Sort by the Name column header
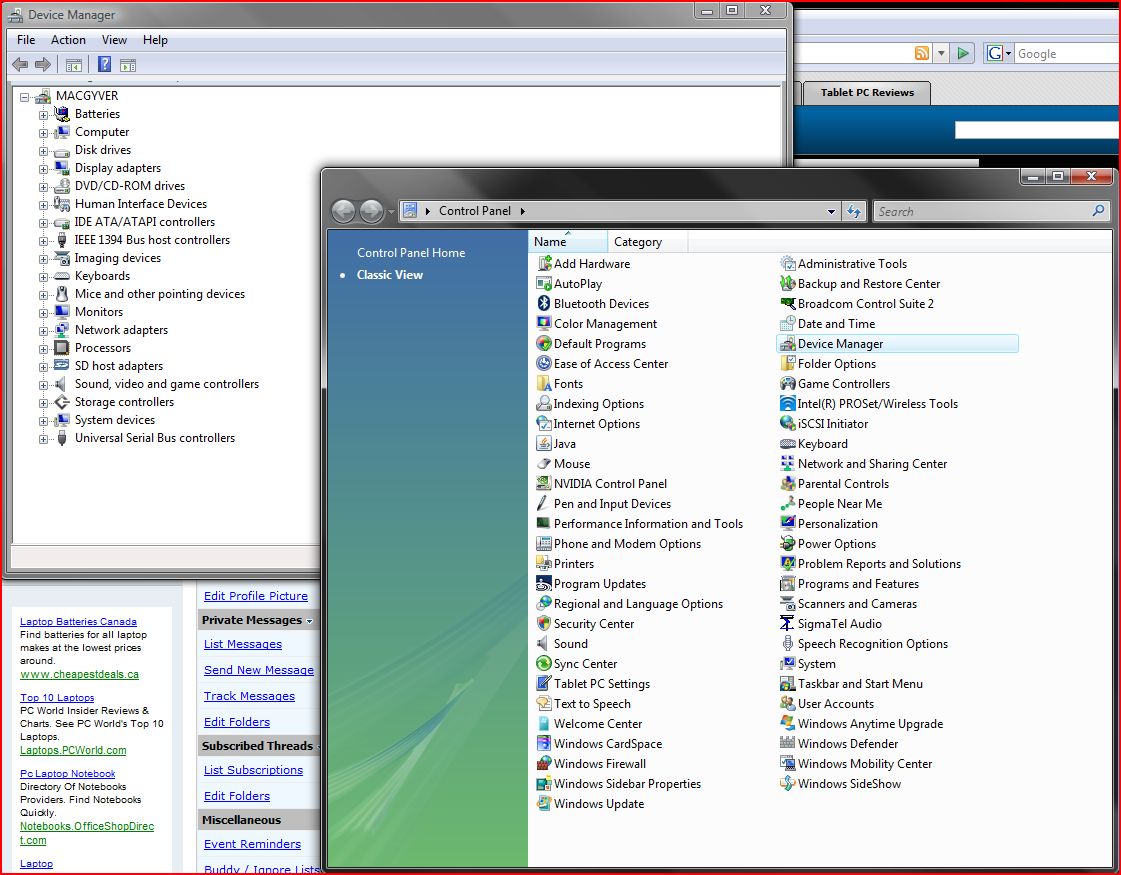The height and width of the screenshot is (875, 1121). [568, 242]
